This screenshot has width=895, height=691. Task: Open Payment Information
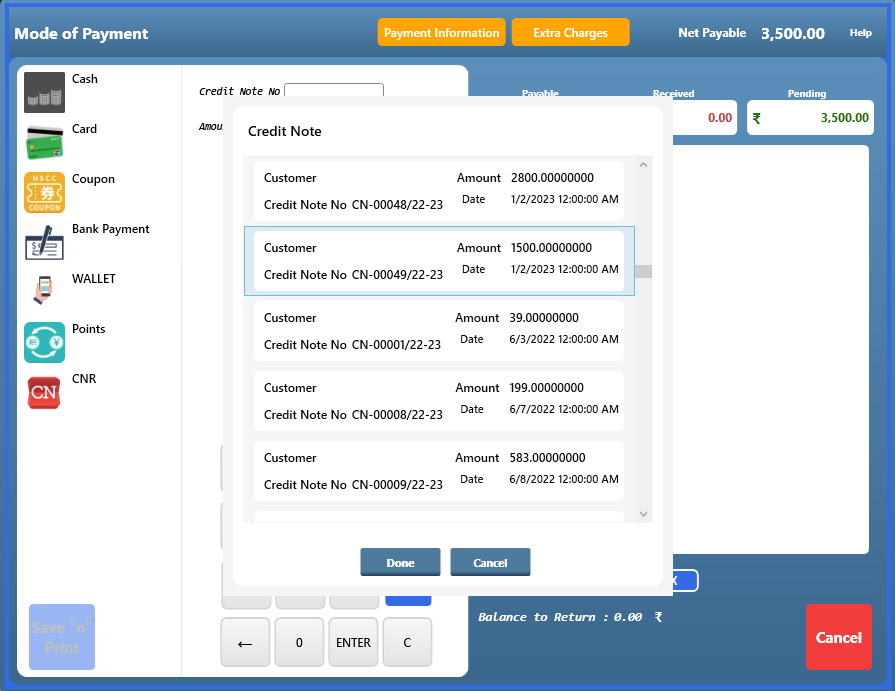[x=441, y=33]
